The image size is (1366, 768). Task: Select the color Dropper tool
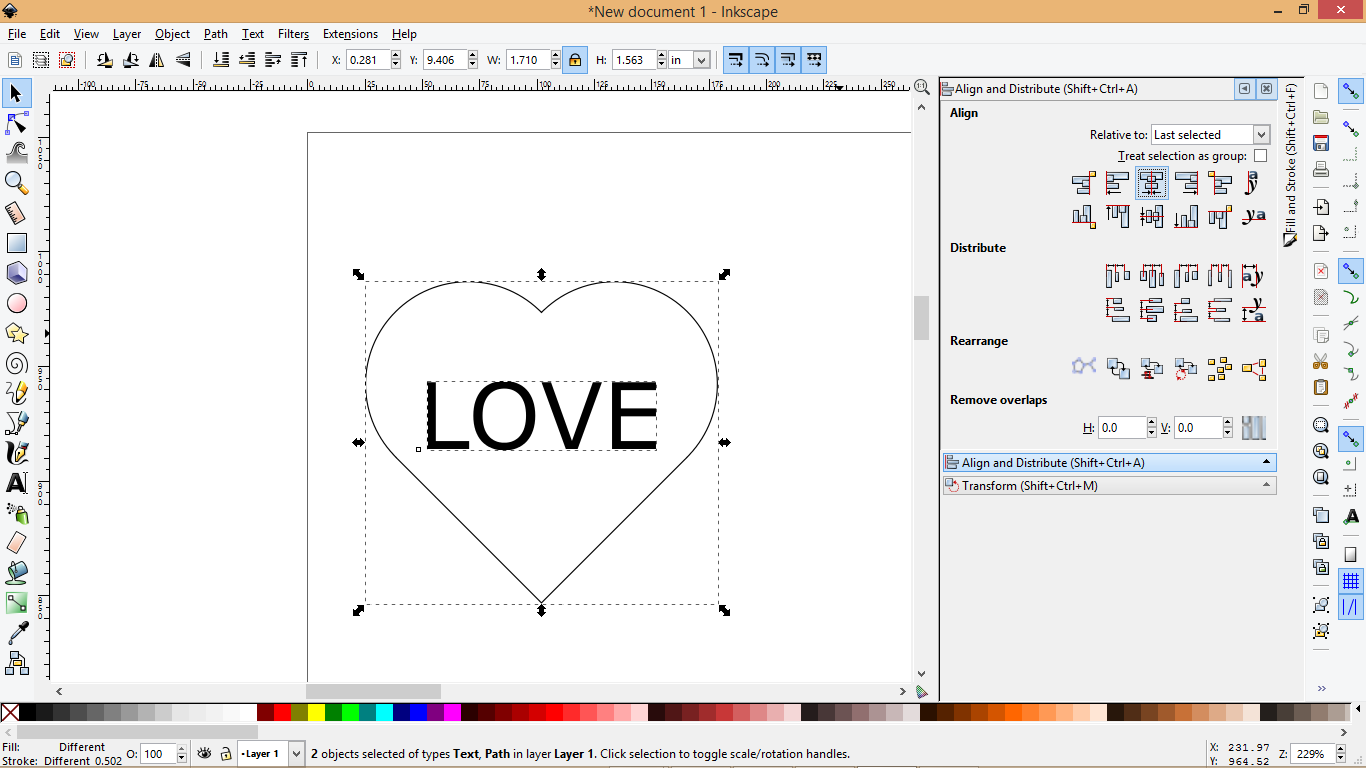pyautogui.click(x=16, y=633)
